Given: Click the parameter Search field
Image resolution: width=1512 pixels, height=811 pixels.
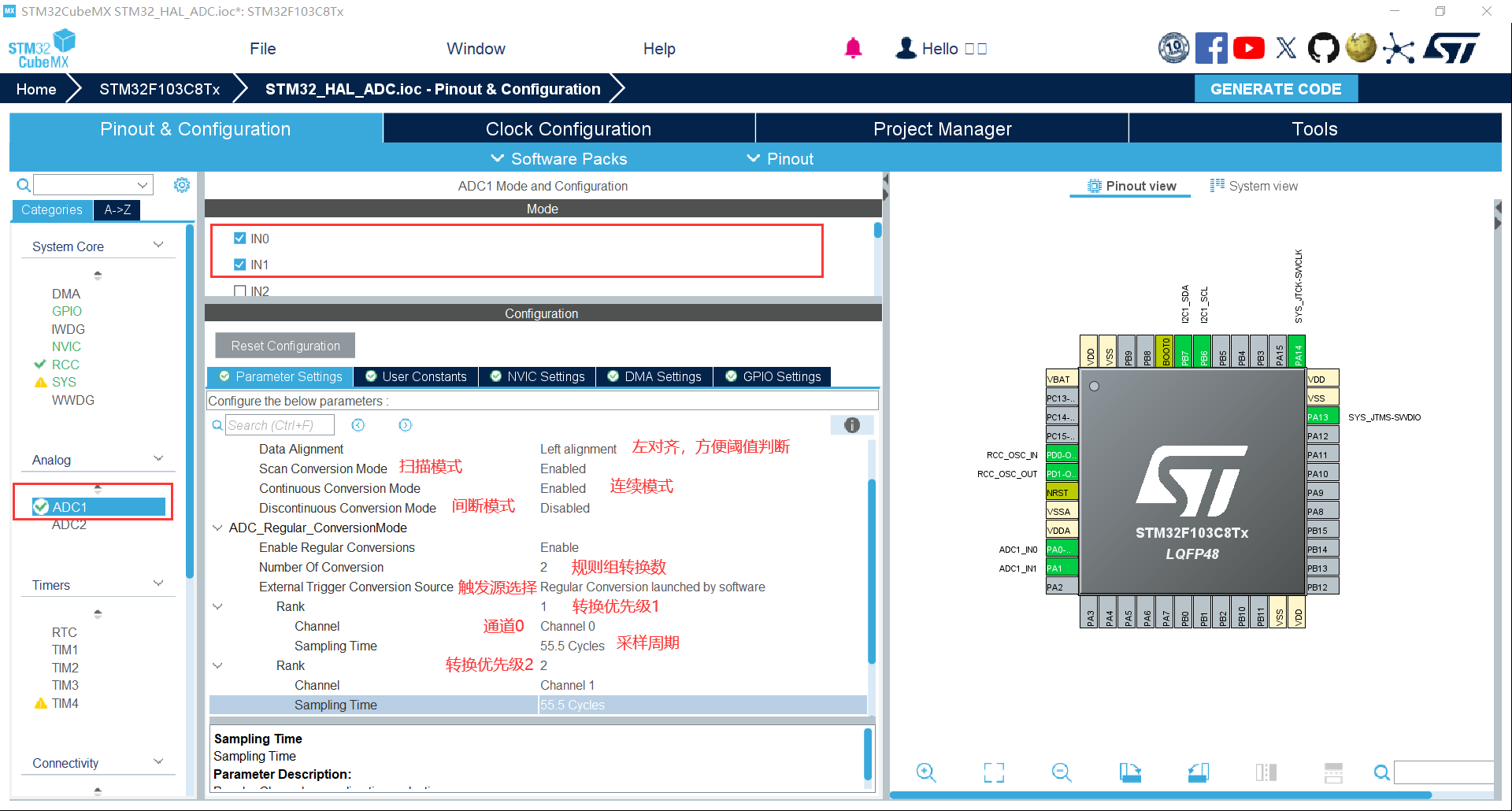Looking at the screenshot, I should click(280, 425).
